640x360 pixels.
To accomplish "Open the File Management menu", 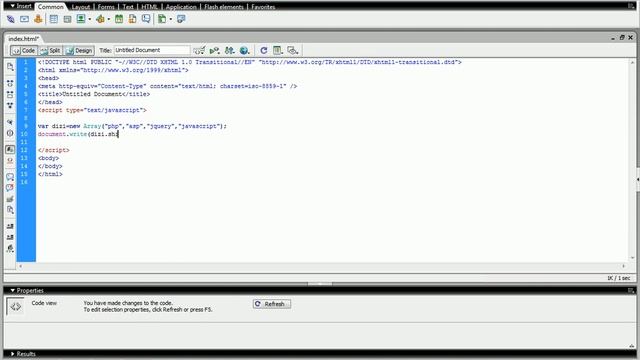I will 229,51.
